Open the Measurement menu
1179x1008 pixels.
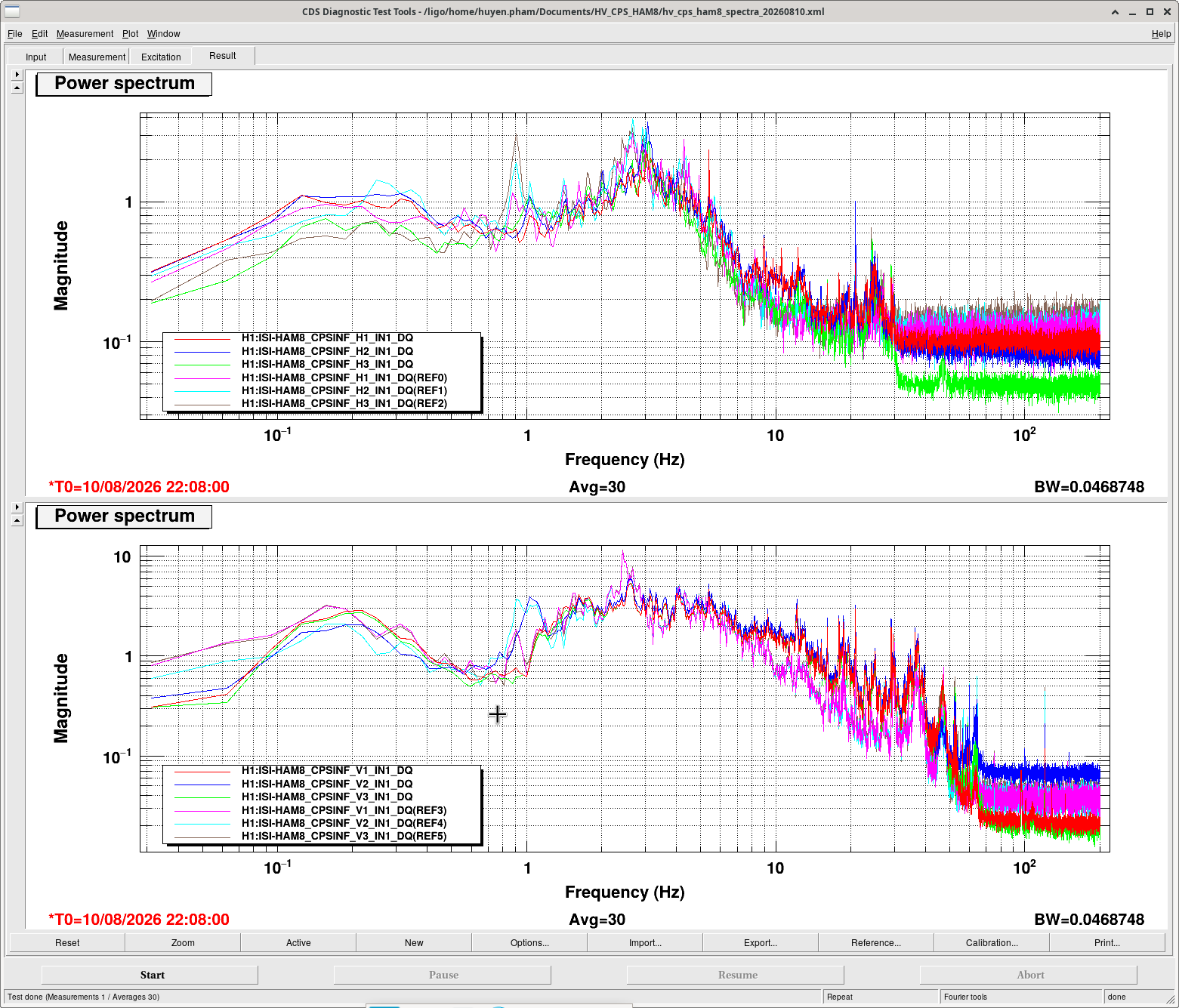tap(85, 34)
